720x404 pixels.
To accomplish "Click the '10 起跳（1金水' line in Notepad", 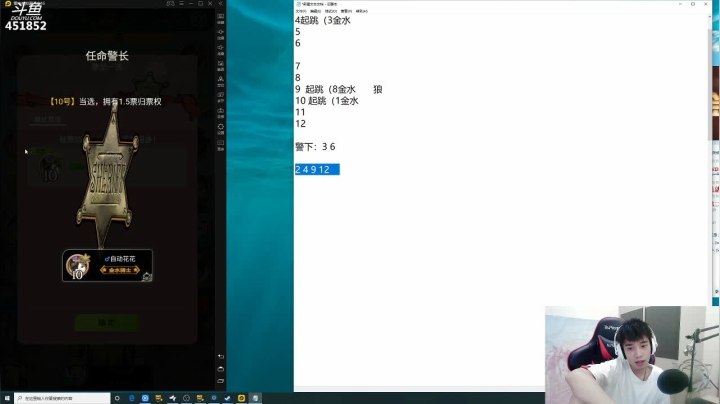I will 326,101.
